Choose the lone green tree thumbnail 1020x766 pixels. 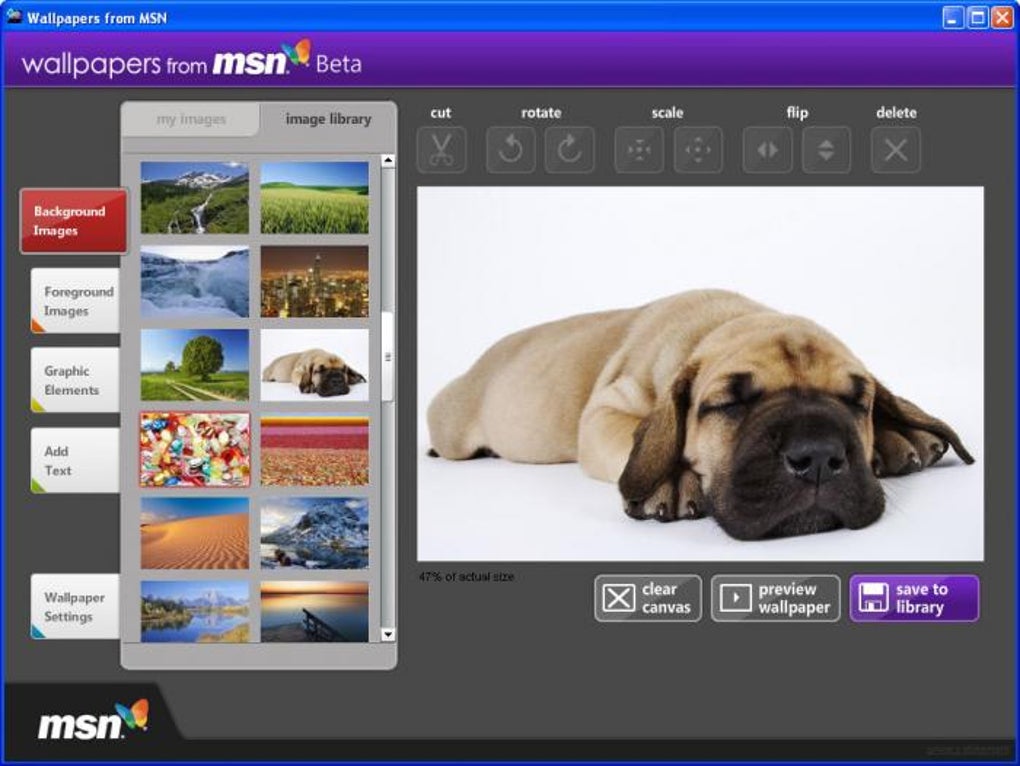(195, 365)
